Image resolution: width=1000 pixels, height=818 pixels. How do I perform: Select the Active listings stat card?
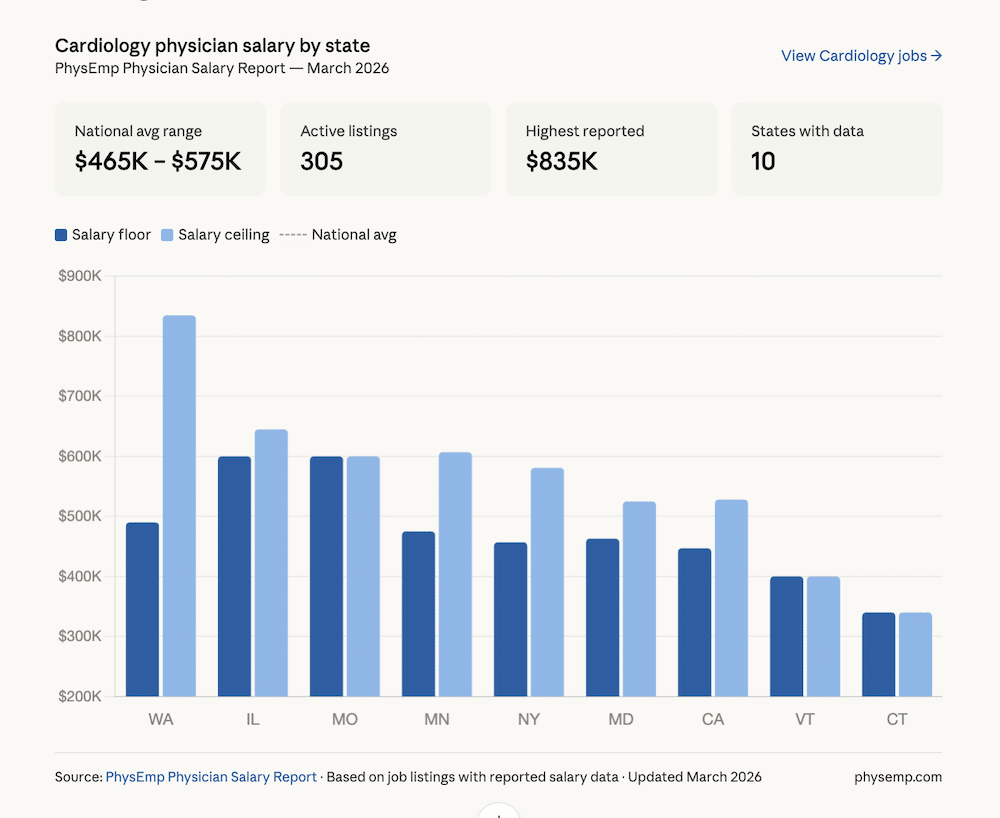click(385, 148)
